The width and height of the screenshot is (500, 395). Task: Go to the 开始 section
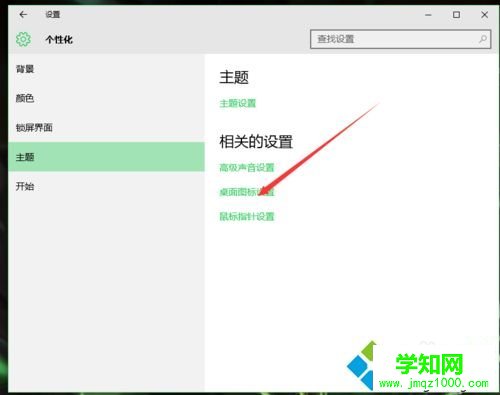coord(106,186)
